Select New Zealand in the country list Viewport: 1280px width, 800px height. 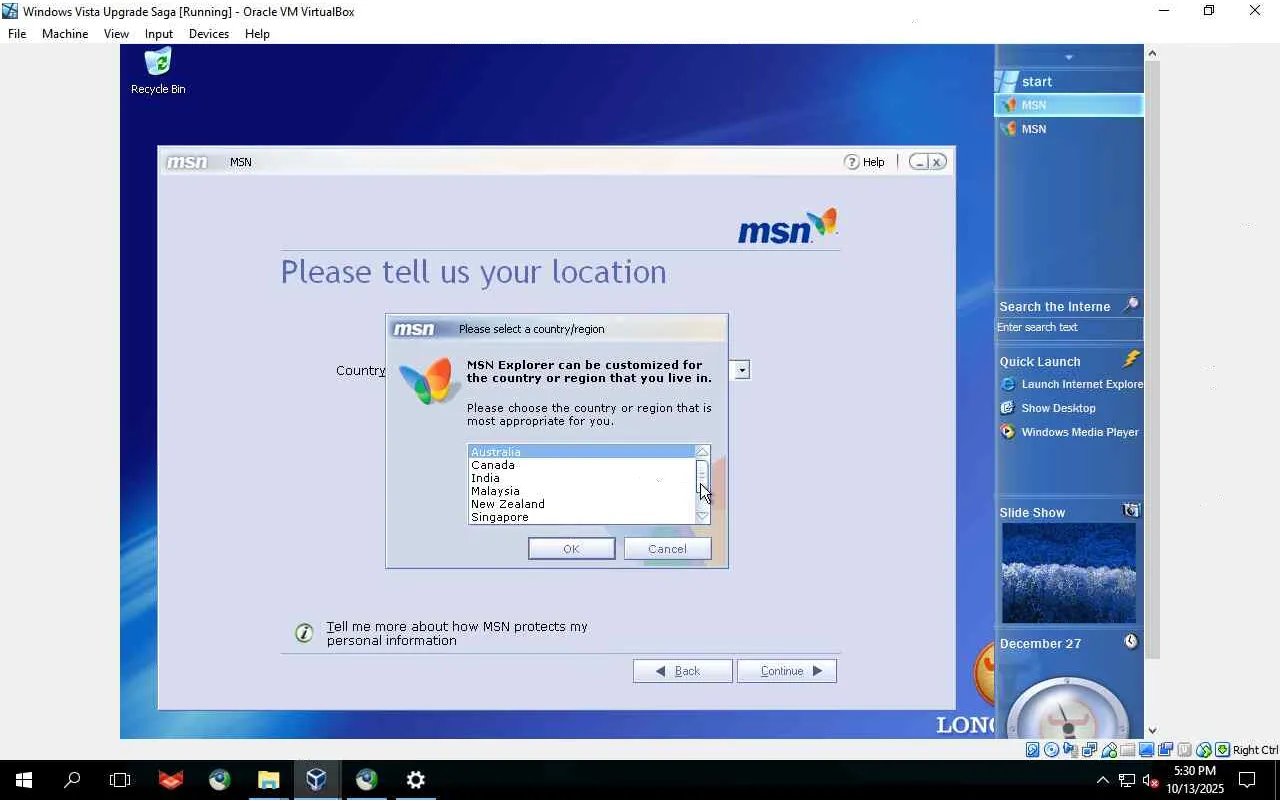point(582,504)
